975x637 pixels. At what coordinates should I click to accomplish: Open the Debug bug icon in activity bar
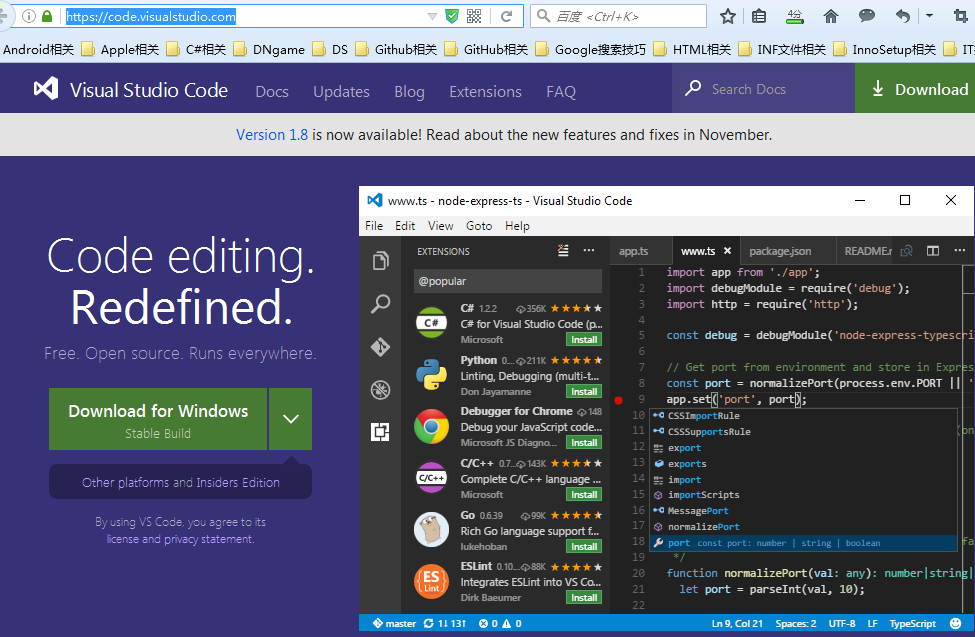tap(381, 389)
